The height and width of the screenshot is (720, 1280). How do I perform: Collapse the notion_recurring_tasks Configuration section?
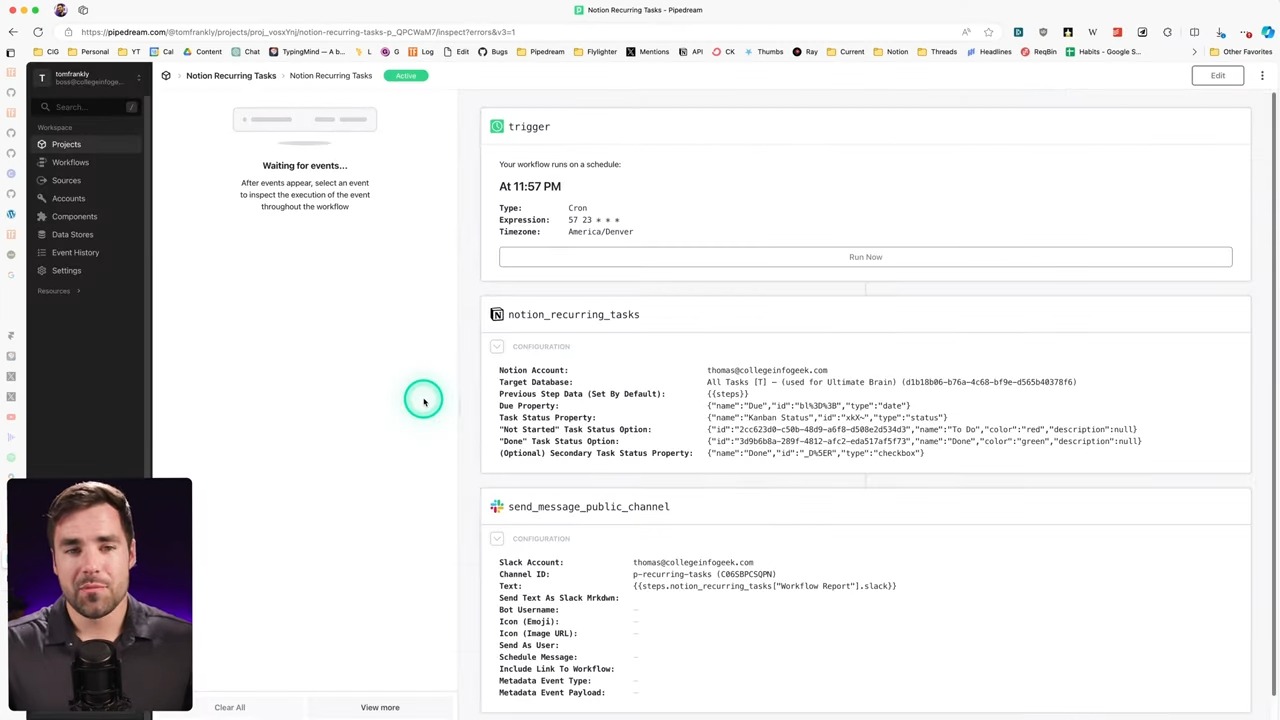(x=497, y=347)
